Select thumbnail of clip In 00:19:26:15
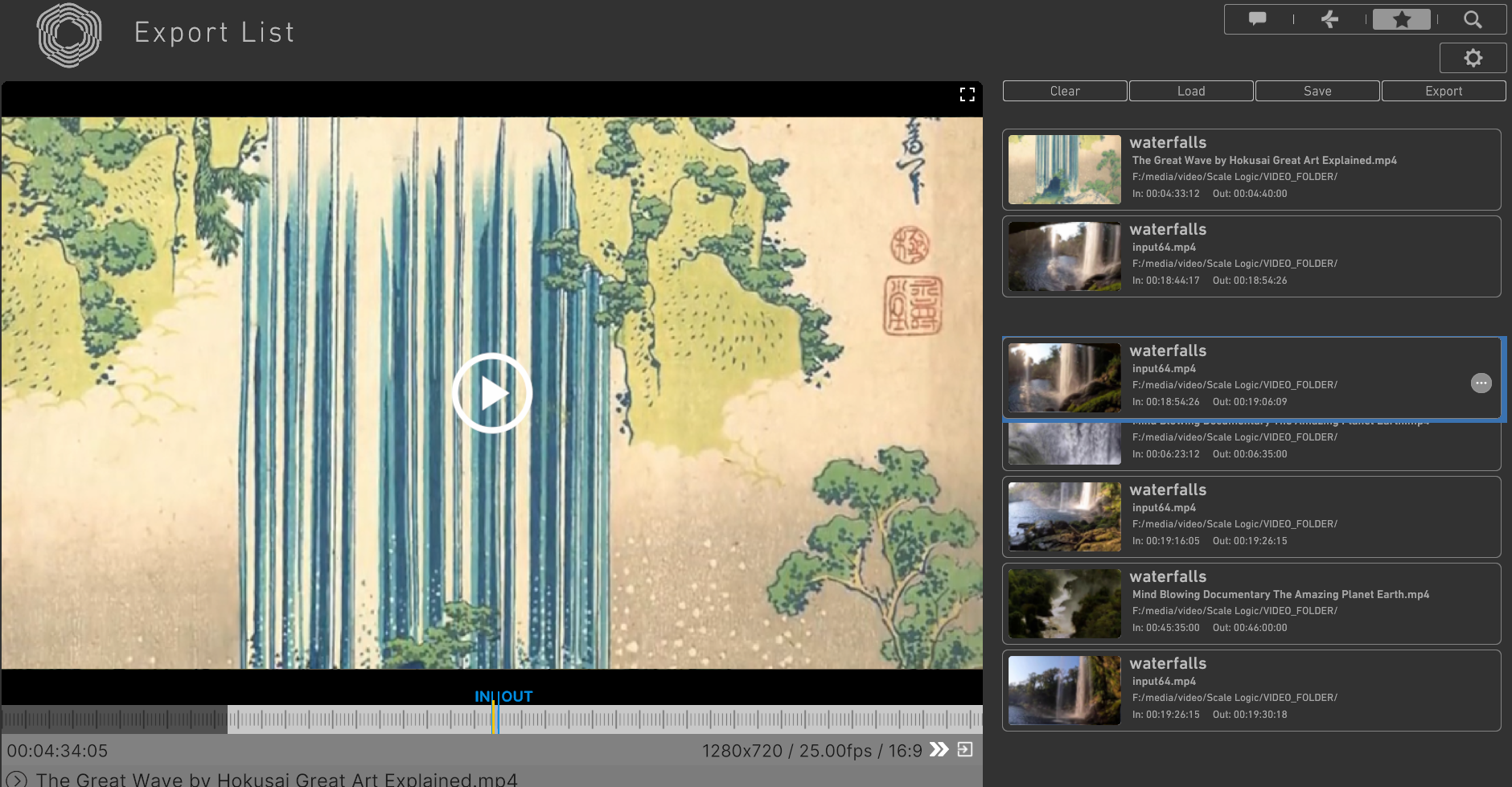Viewport: 1512px width, 787px height. point(1065,691)
